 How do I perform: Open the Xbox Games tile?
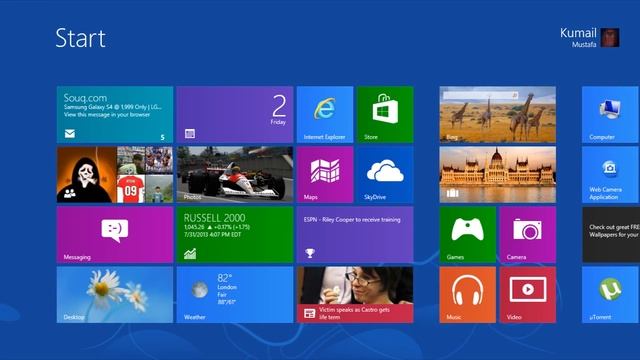[x=468, y=235]
